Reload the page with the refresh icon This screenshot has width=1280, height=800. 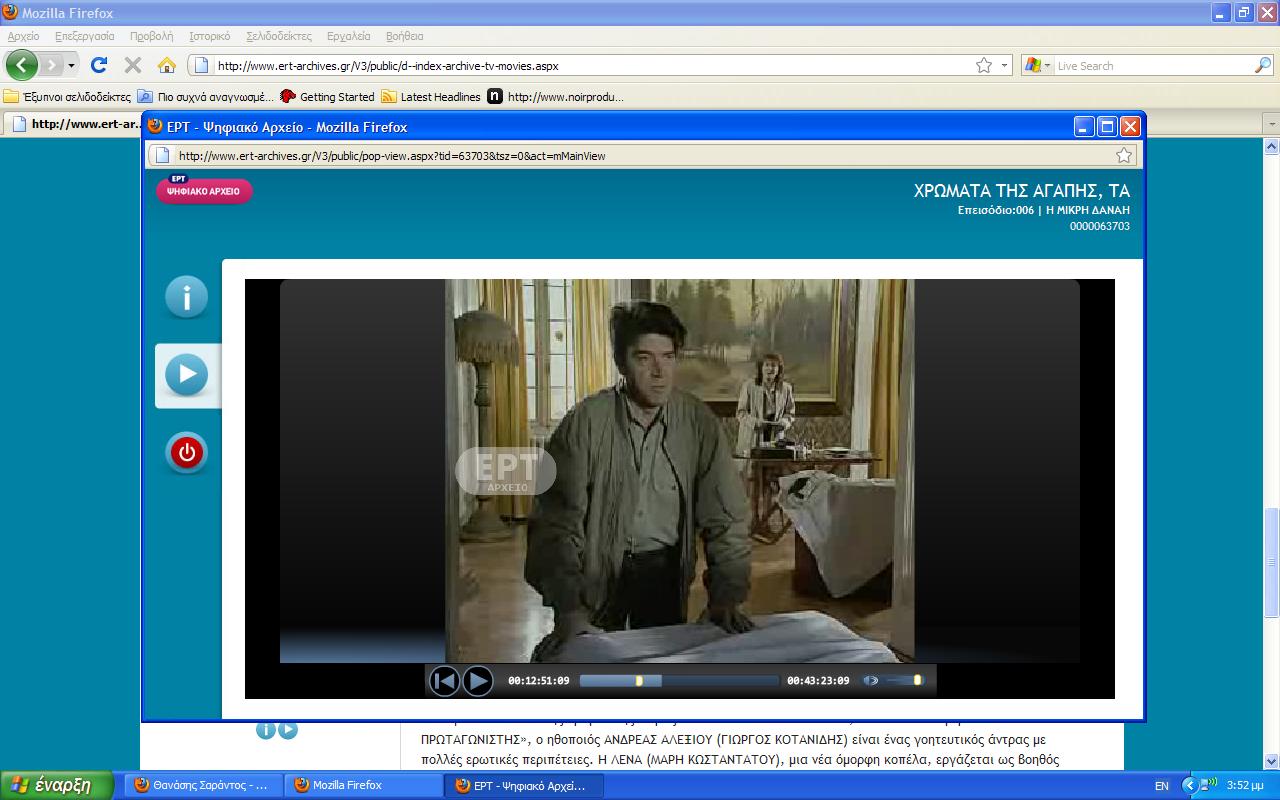point(99,66)
